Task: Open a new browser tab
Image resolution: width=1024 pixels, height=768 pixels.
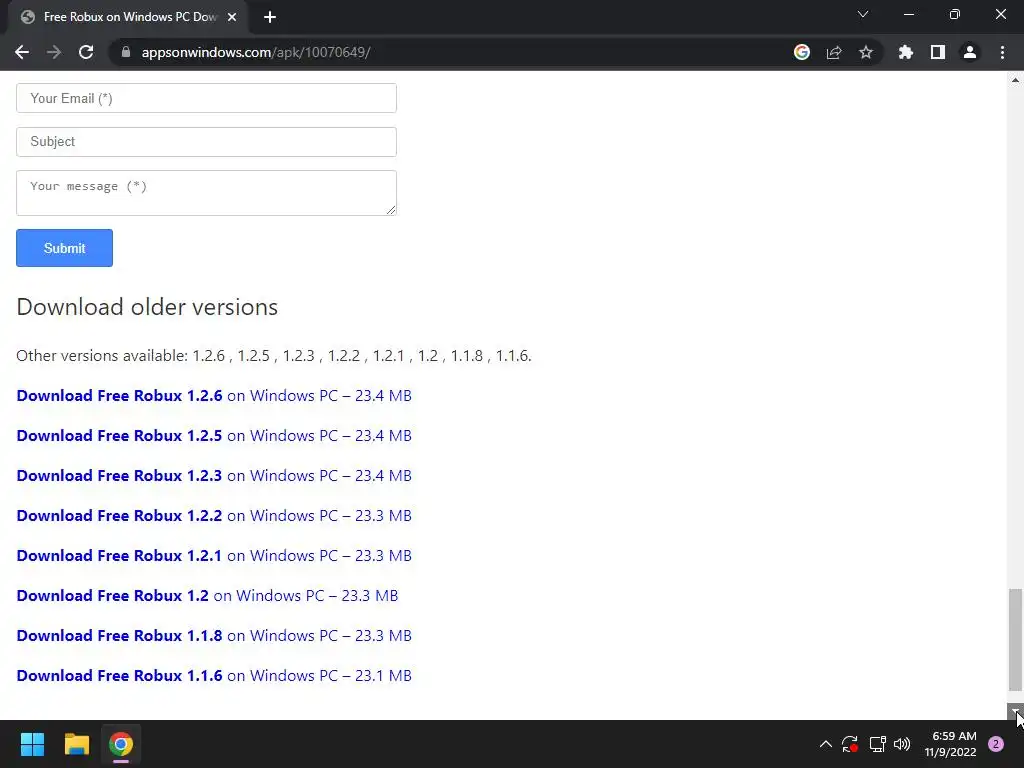Action: tap(270, 18)
